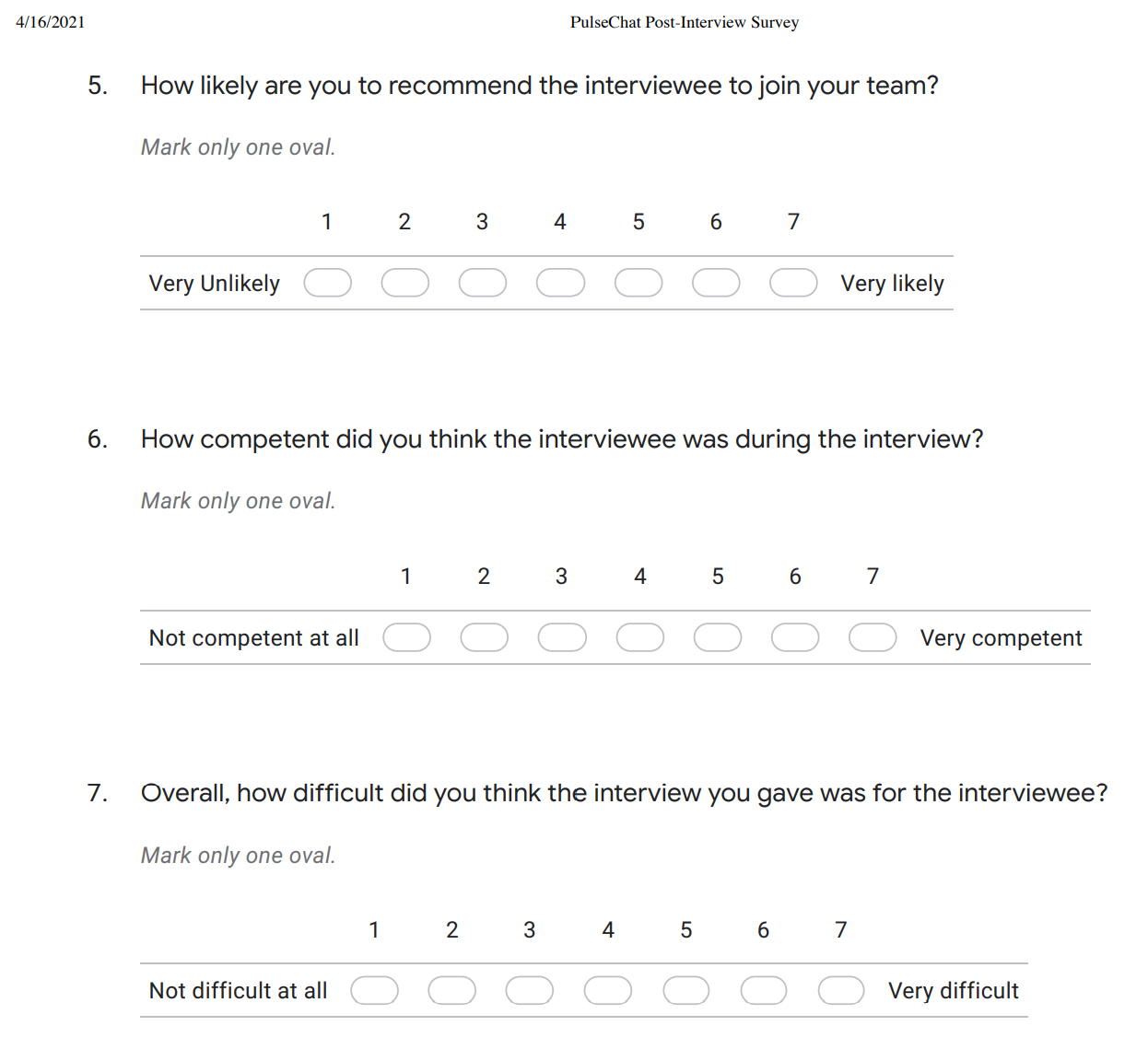Mark oval 4 on Very Unlikely to Very likely scale

(560, 283)
